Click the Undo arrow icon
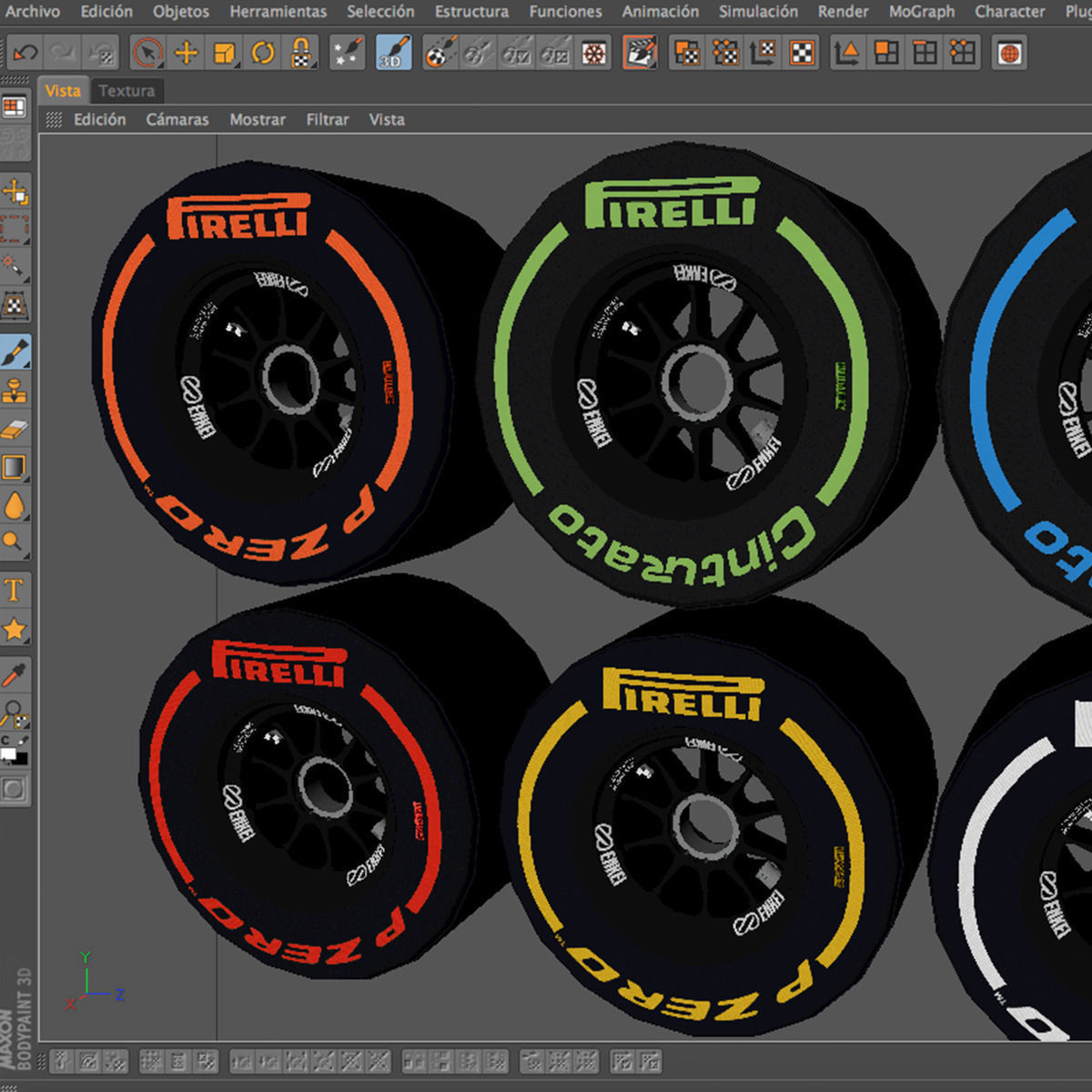 (25, 54)
